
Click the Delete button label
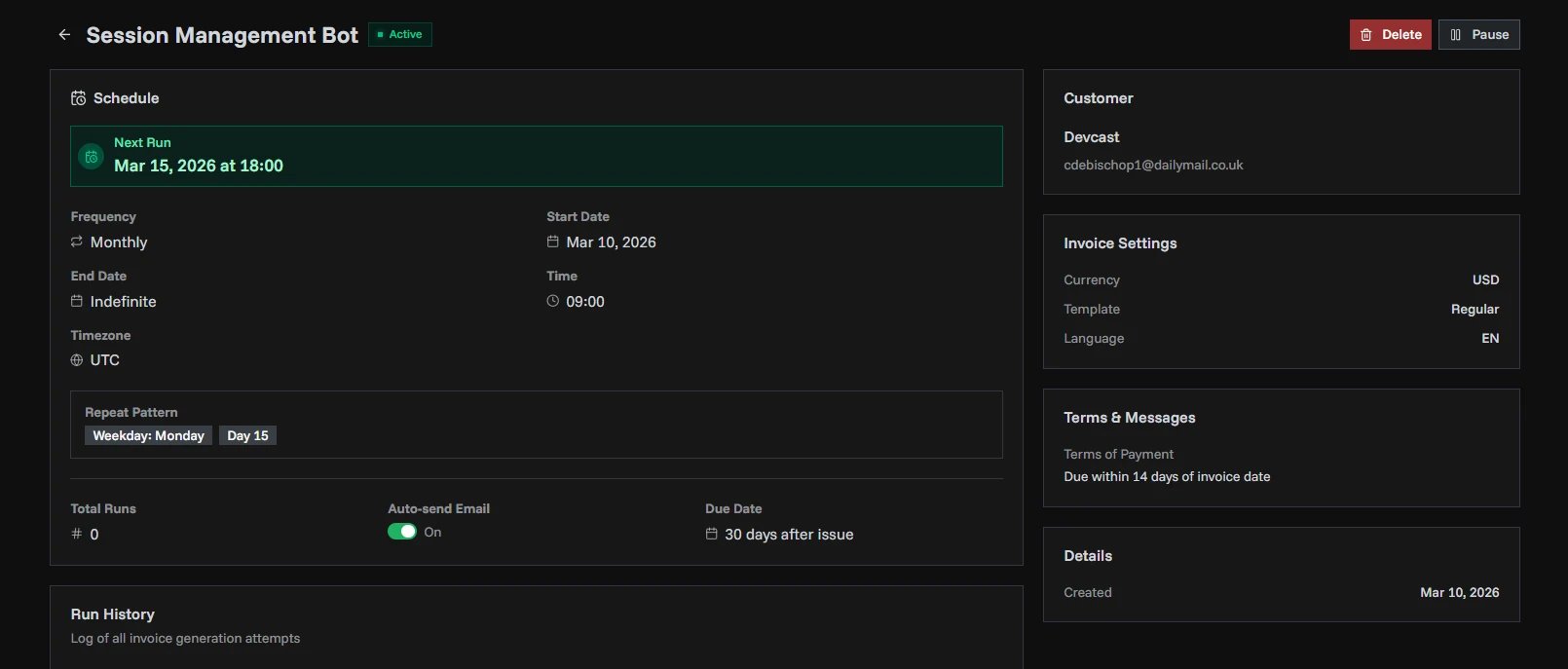click(1401, 35)
